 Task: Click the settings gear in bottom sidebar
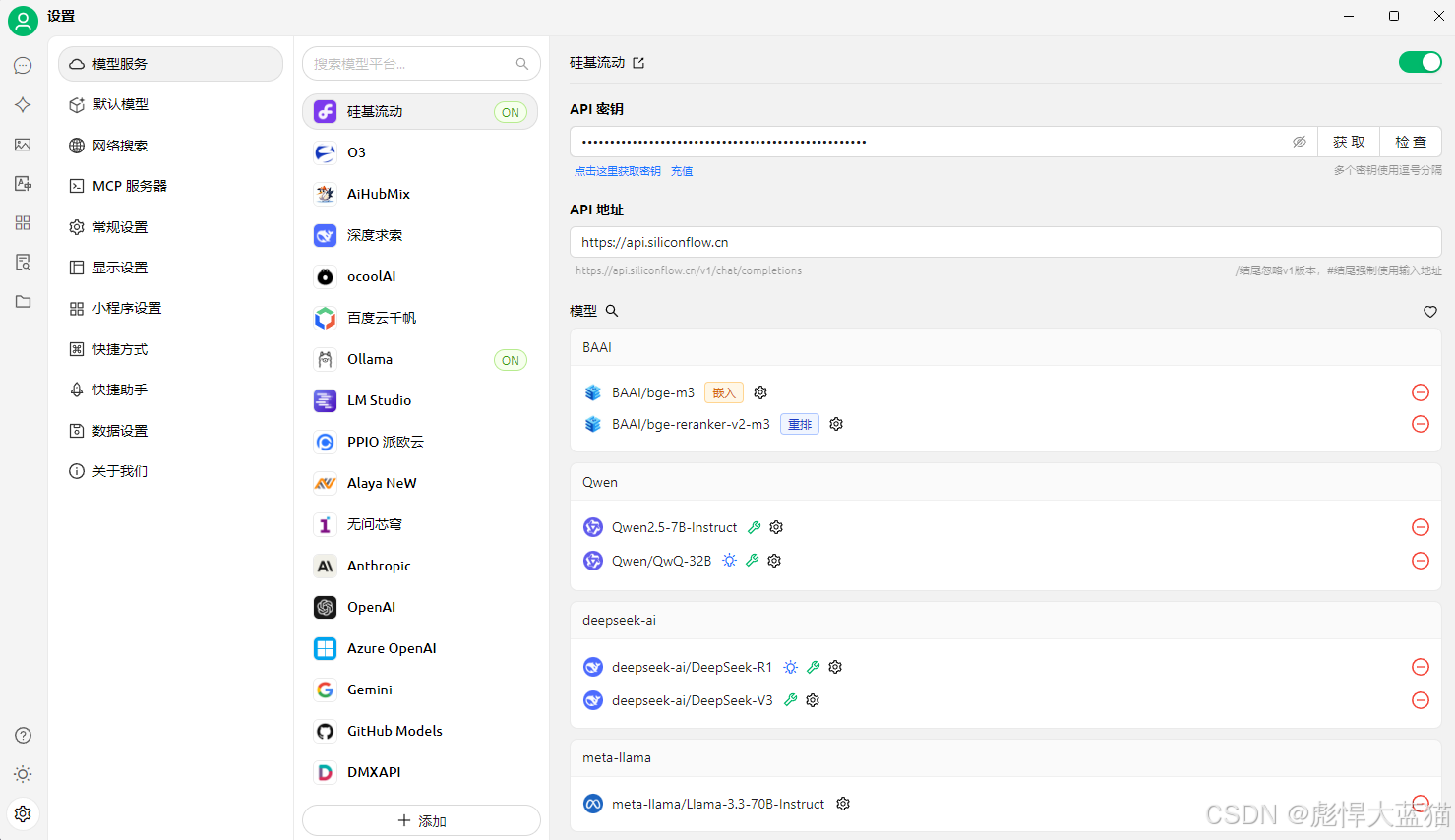pos(23,814)
